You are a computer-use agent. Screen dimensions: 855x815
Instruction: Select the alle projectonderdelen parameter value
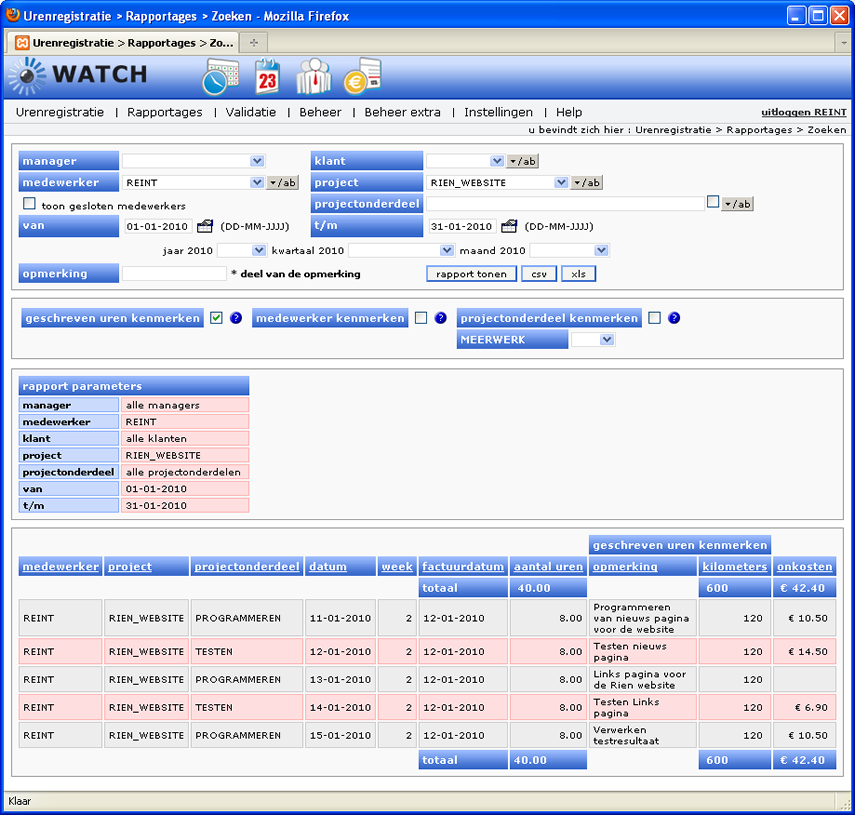tap(184, 472)
